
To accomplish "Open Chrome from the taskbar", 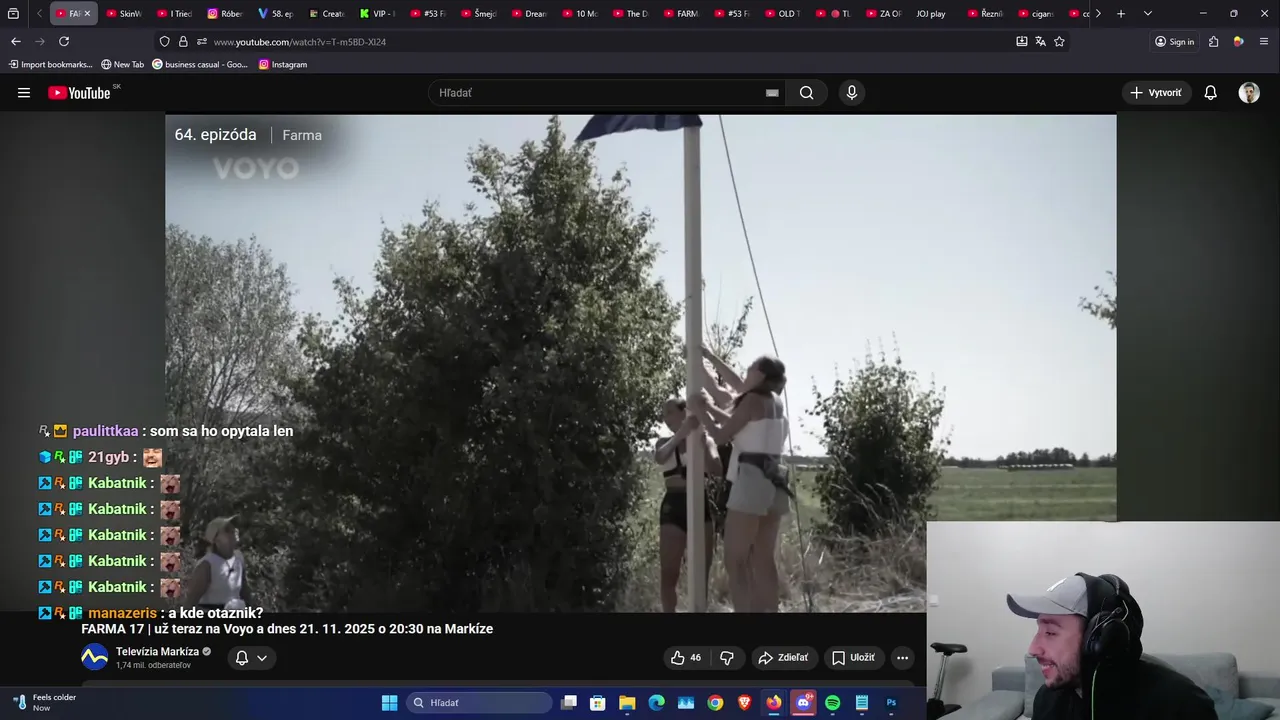I will [715, 703].
